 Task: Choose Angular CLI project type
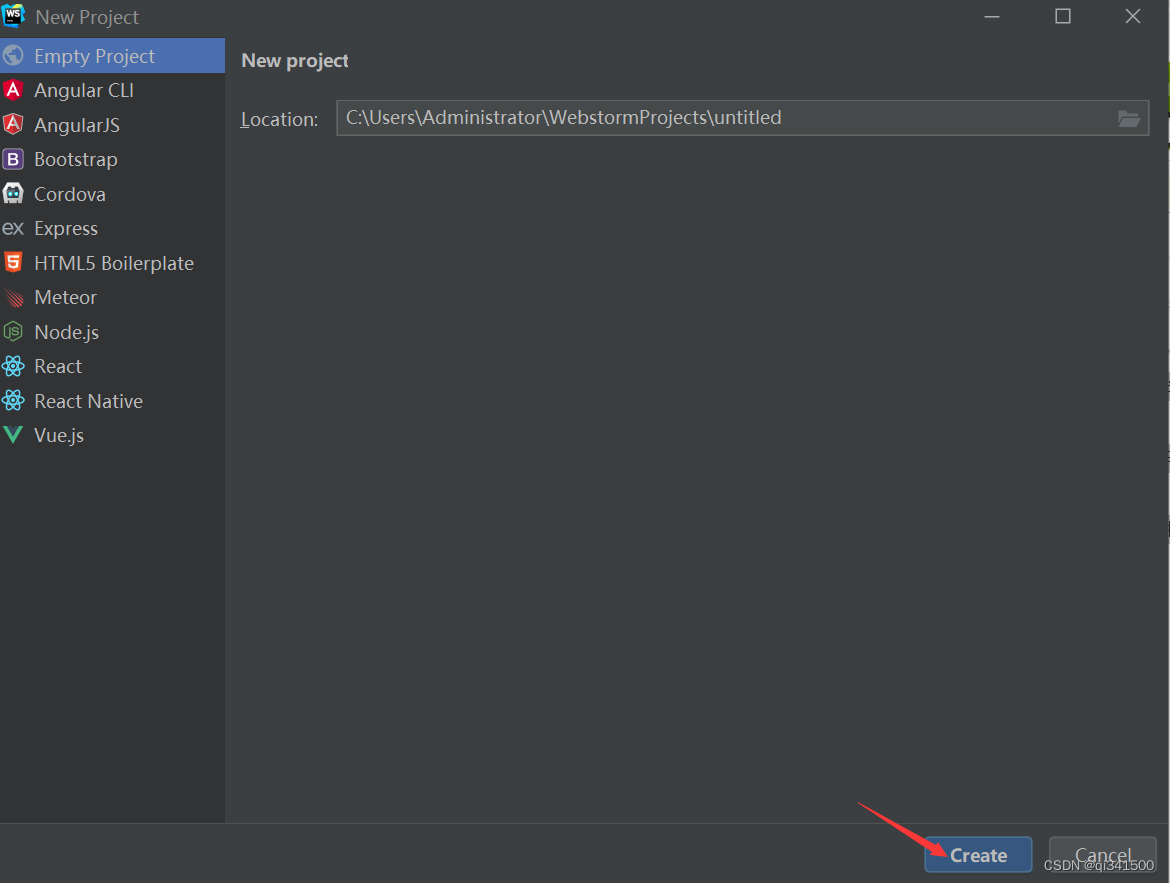pos(112,90)
